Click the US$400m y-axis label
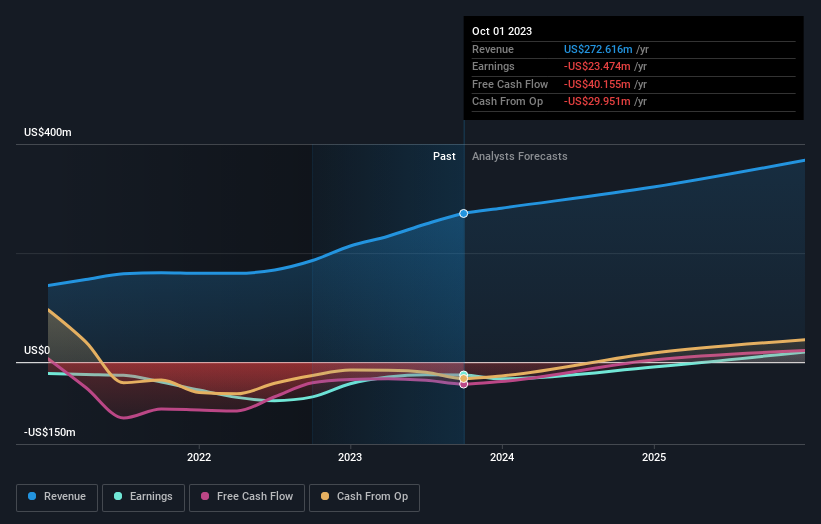821x524 pixels. click(x=48, y=132)
